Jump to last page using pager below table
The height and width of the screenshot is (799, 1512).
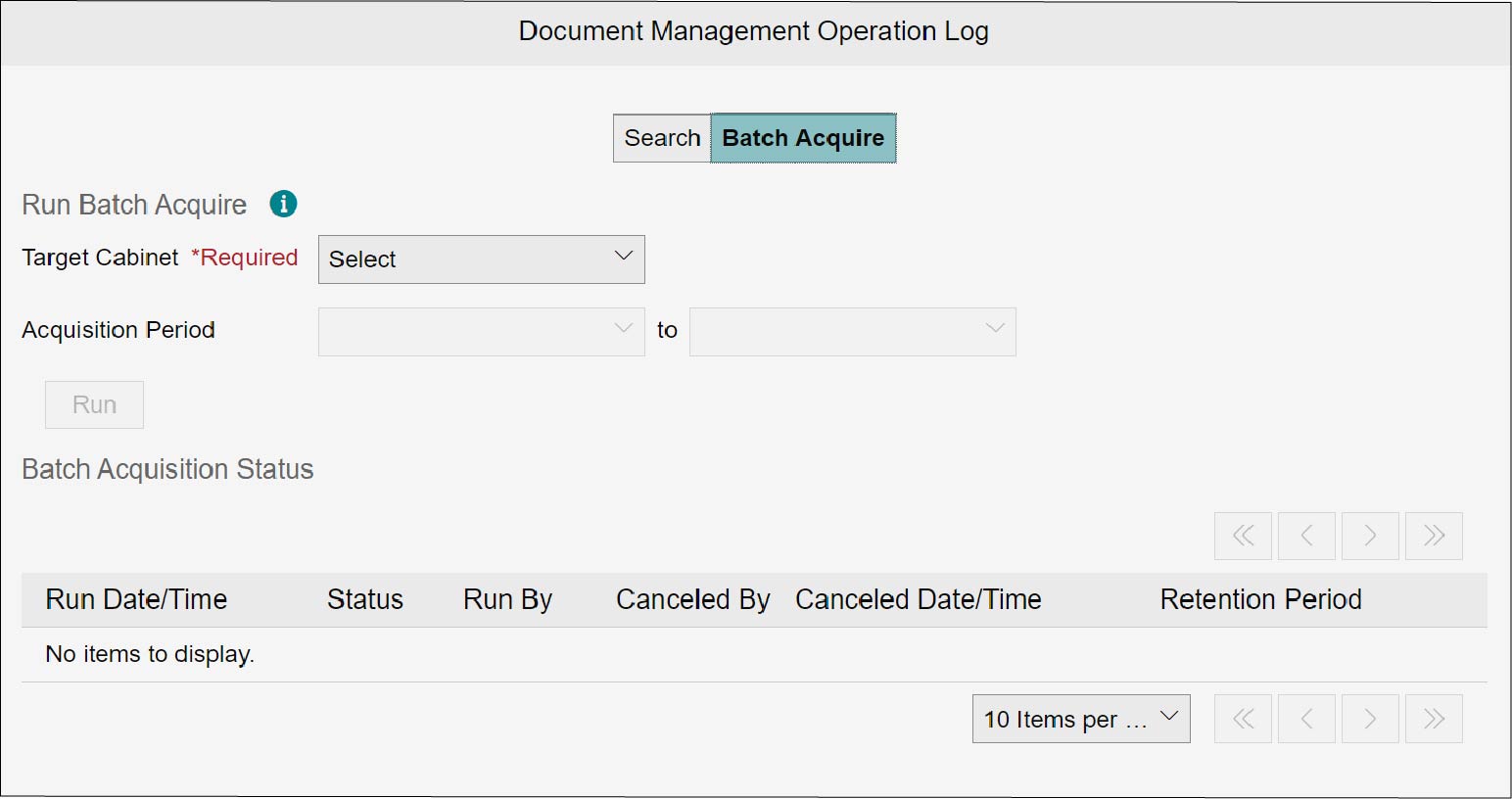point(1434,719)
